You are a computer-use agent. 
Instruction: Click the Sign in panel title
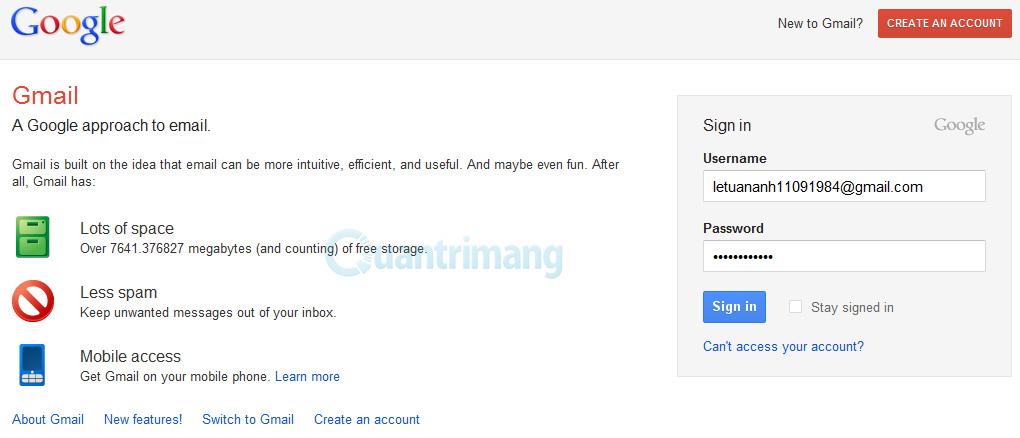tap(727, 126)
